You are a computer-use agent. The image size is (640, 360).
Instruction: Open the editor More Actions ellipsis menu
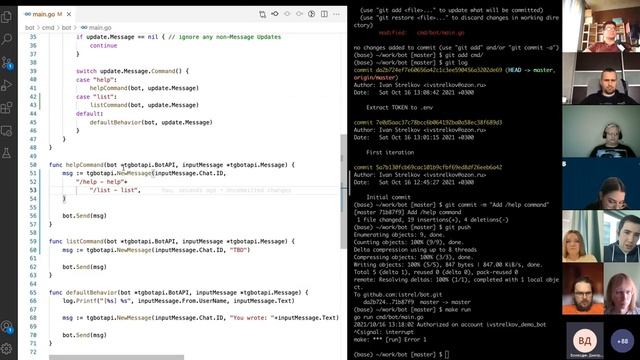[x=336, y=14]
